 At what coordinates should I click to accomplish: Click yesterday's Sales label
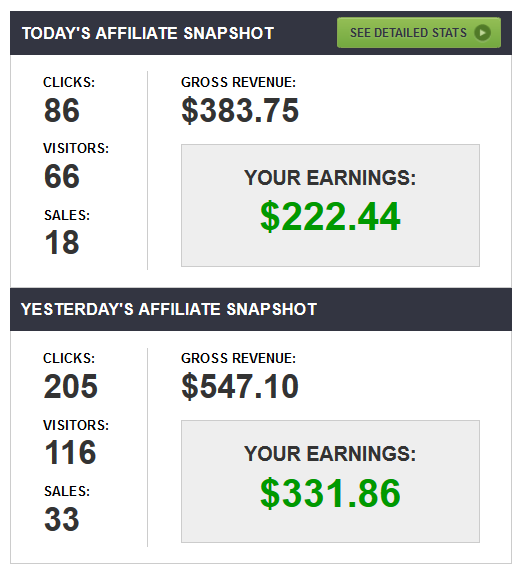(x=67, y=491)
